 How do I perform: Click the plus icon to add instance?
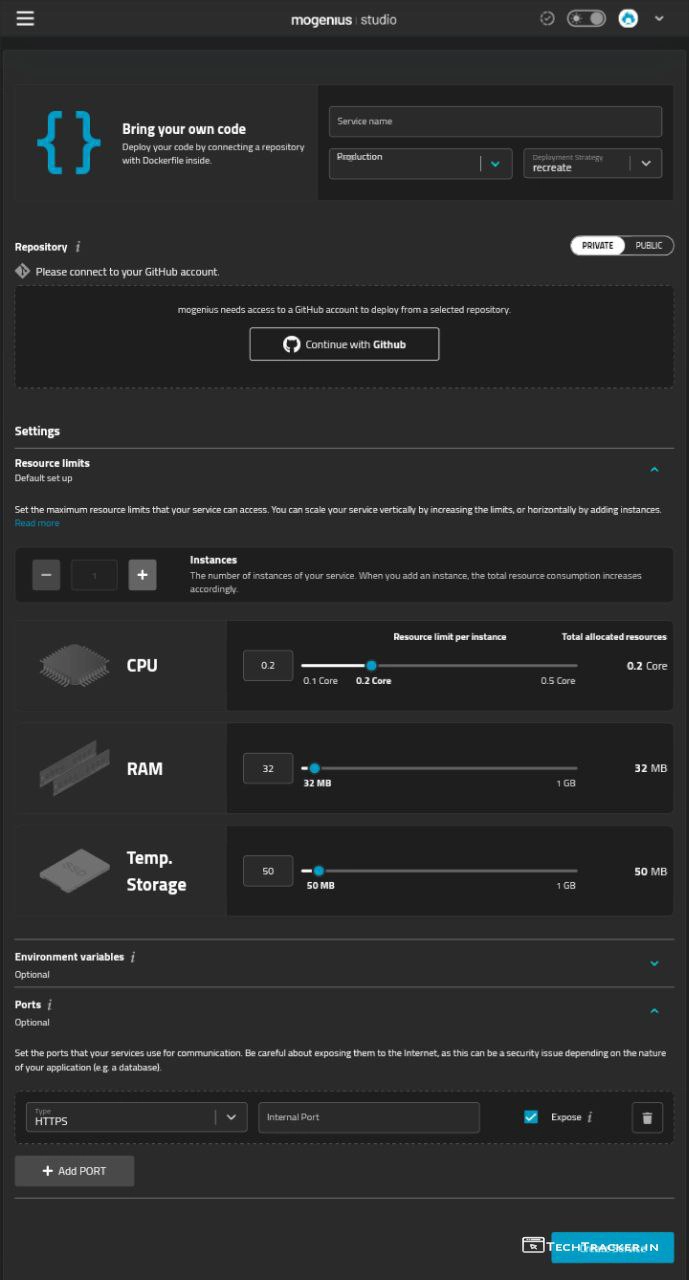142,575
